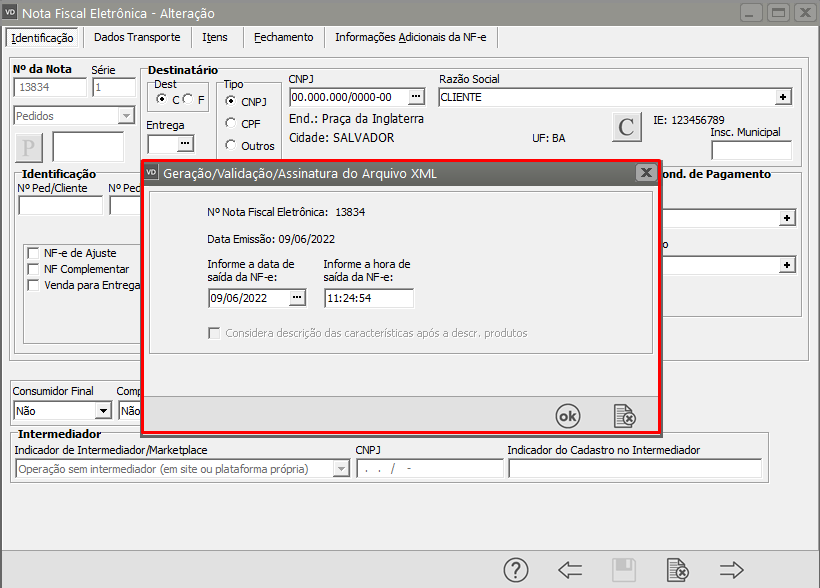Open CNPJ lookup ellipsis button
Viewport: 820px width, 588px height.
point(416,97)
